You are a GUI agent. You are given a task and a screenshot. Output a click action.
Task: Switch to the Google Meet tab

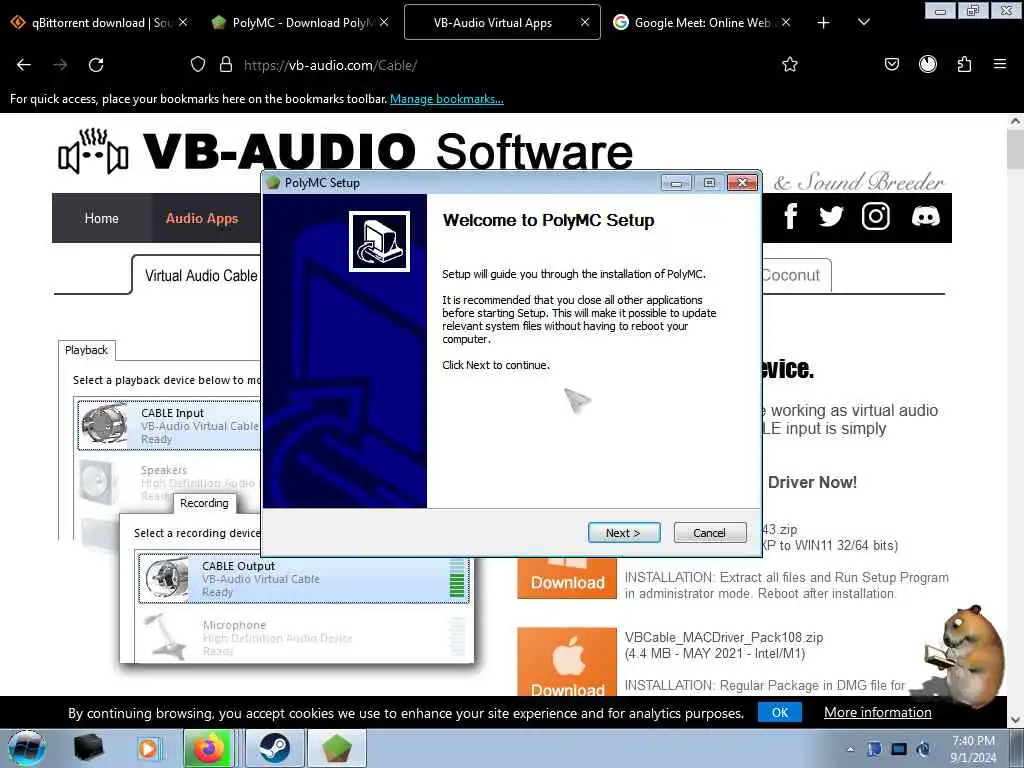point(702,23)
